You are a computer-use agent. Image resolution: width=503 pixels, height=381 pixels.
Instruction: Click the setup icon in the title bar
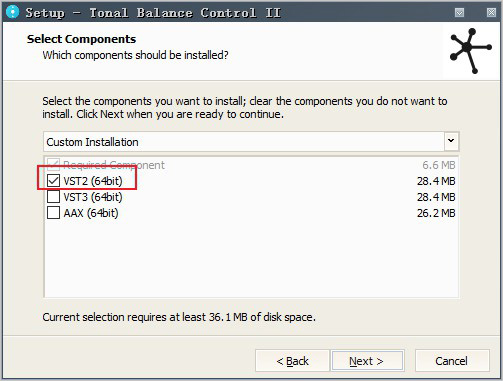click(x=13, y=12)
